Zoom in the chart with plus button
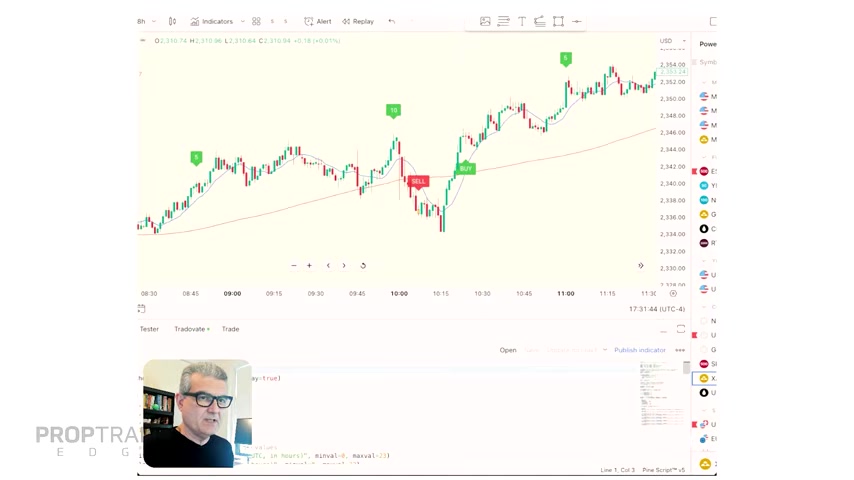The height and width of the screenshot is (480, 854). pos(309,265)
